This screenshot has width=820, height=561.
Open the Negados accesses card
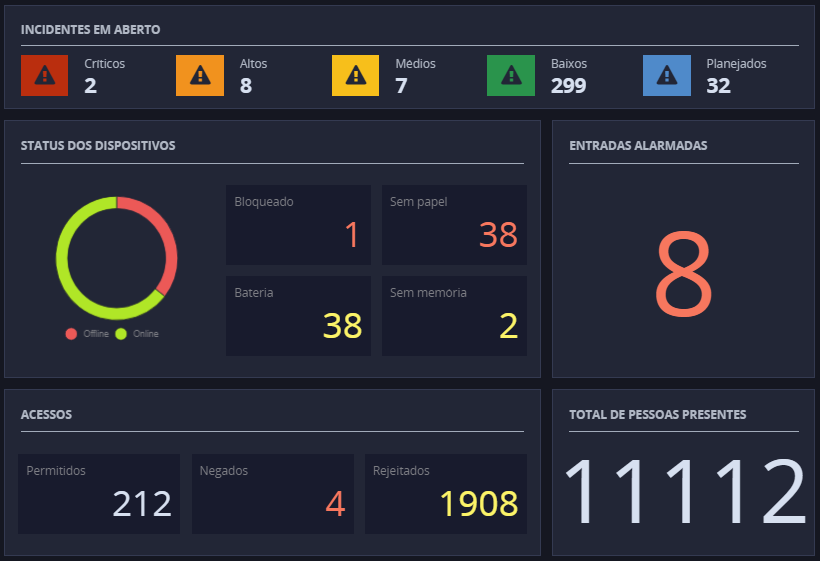[273, 494]
